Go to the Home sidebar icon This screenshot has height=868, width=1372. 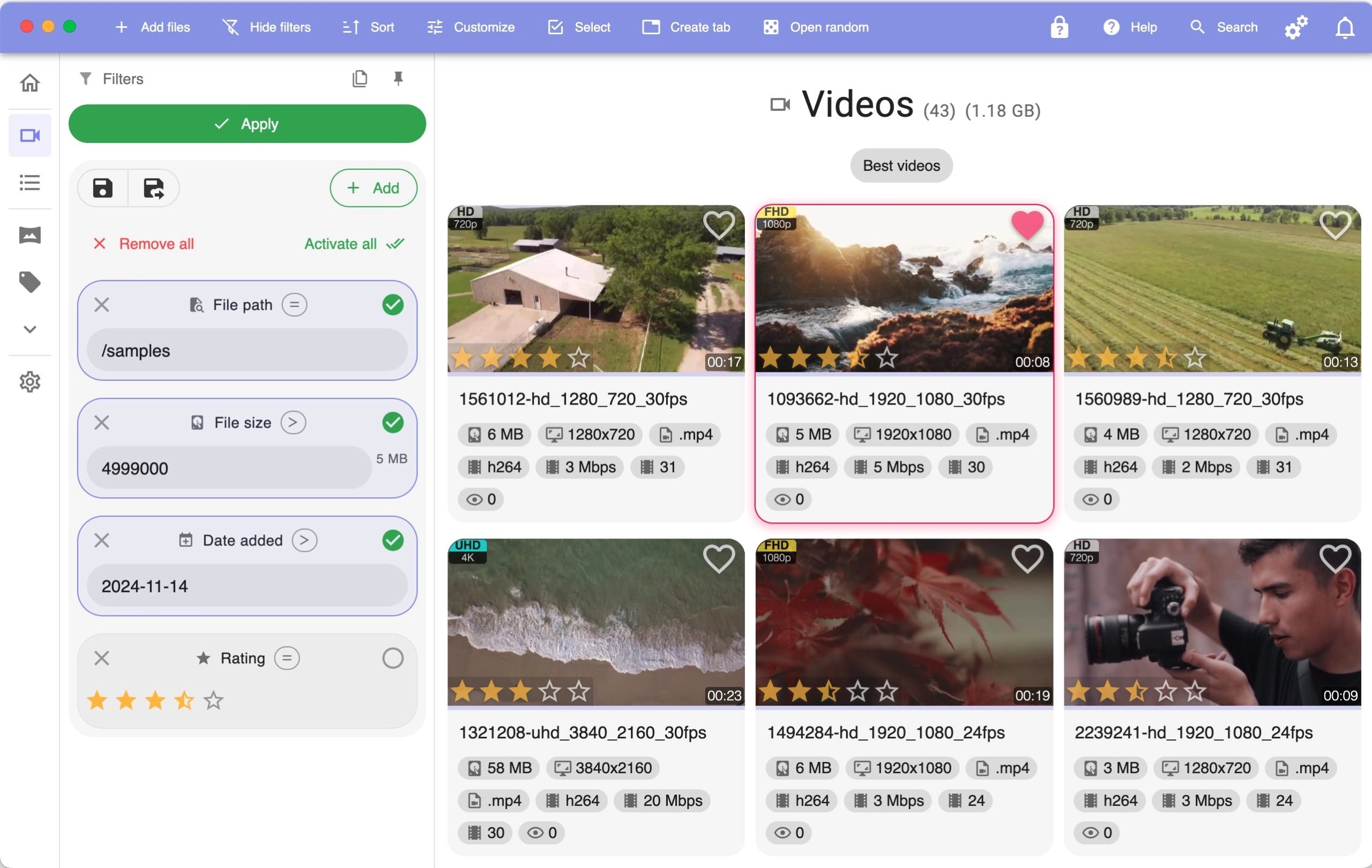pos(29,83)
